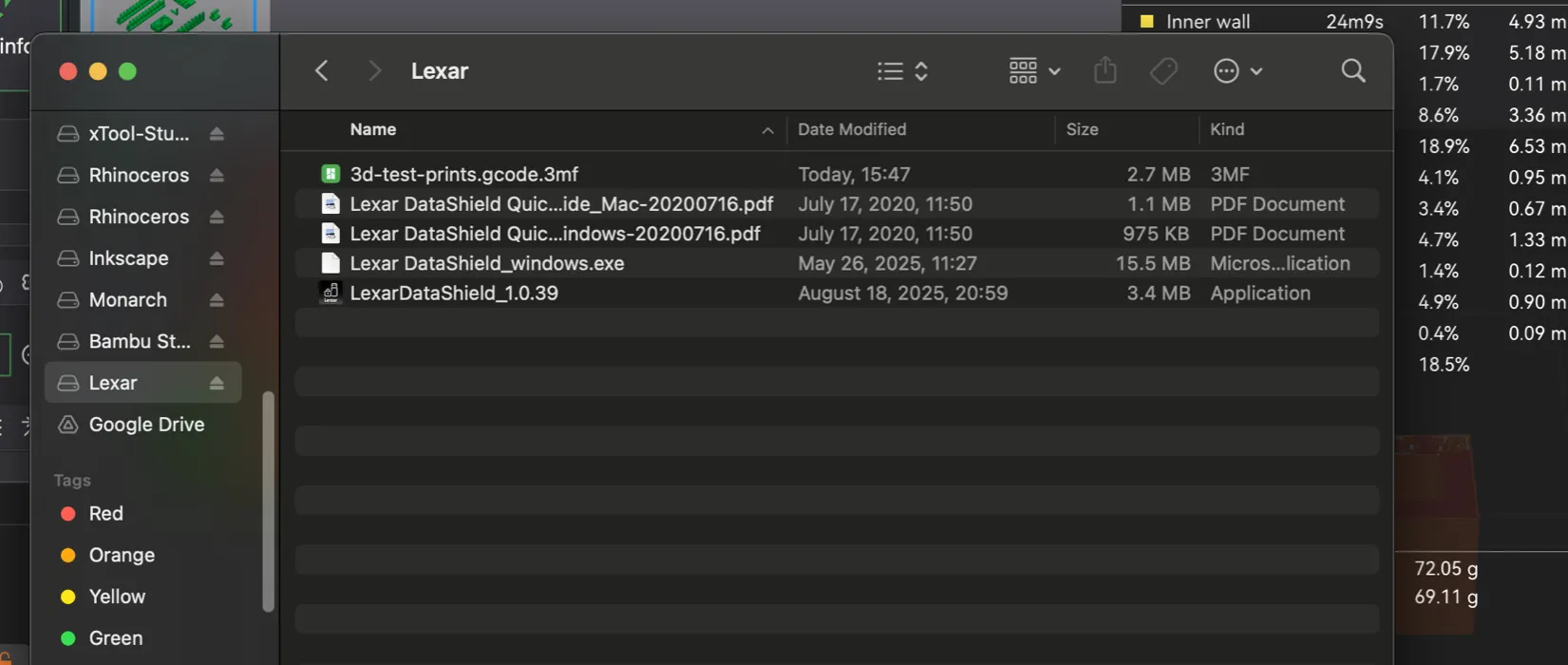
Task: Click Today, 15:47 date cell
Action: tap(854, 174)
